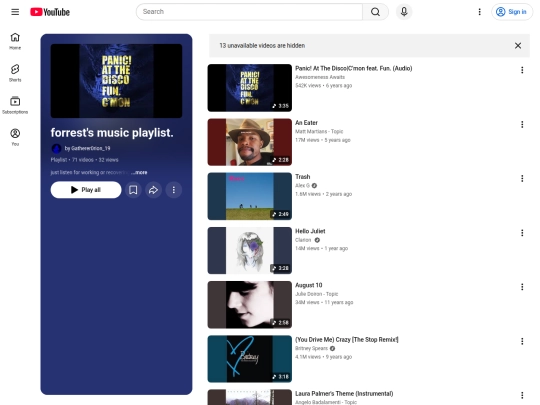Click into the Search input field

(249, 12)
